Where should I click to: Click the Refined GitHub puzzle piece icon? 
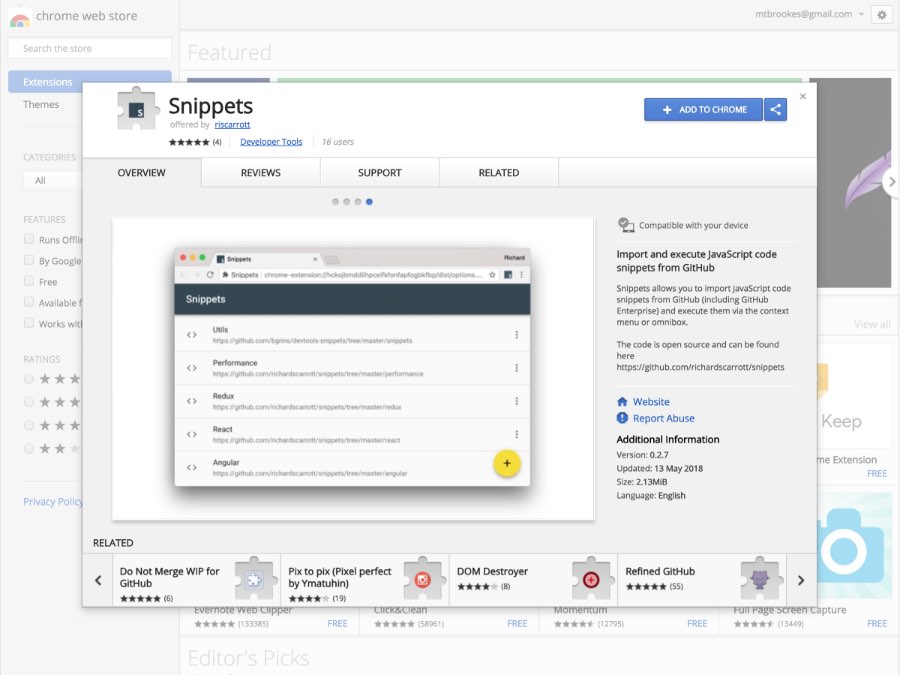point(761,580)
